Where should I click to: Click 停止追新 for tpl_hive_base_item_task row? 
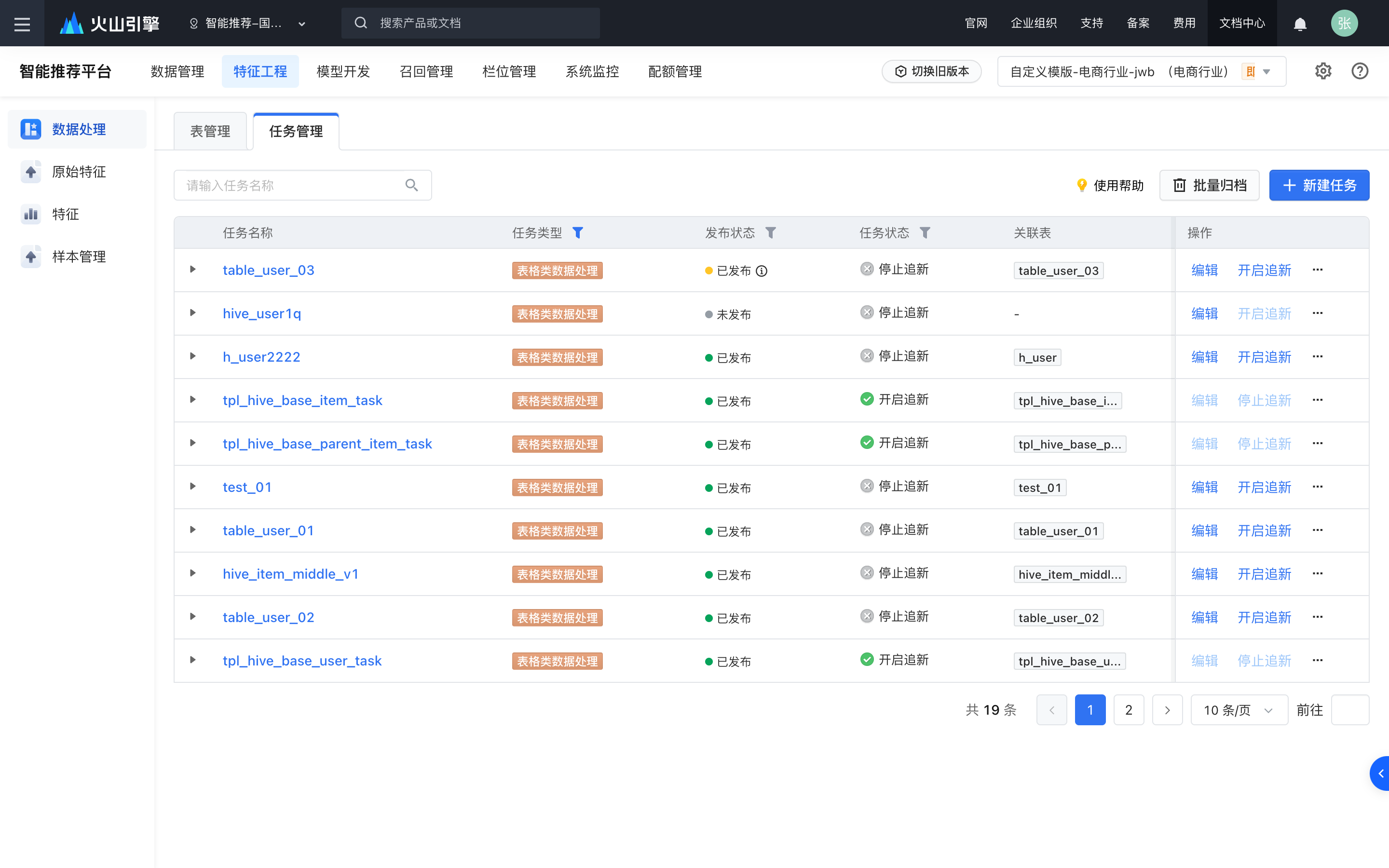tap(1264, 400)
